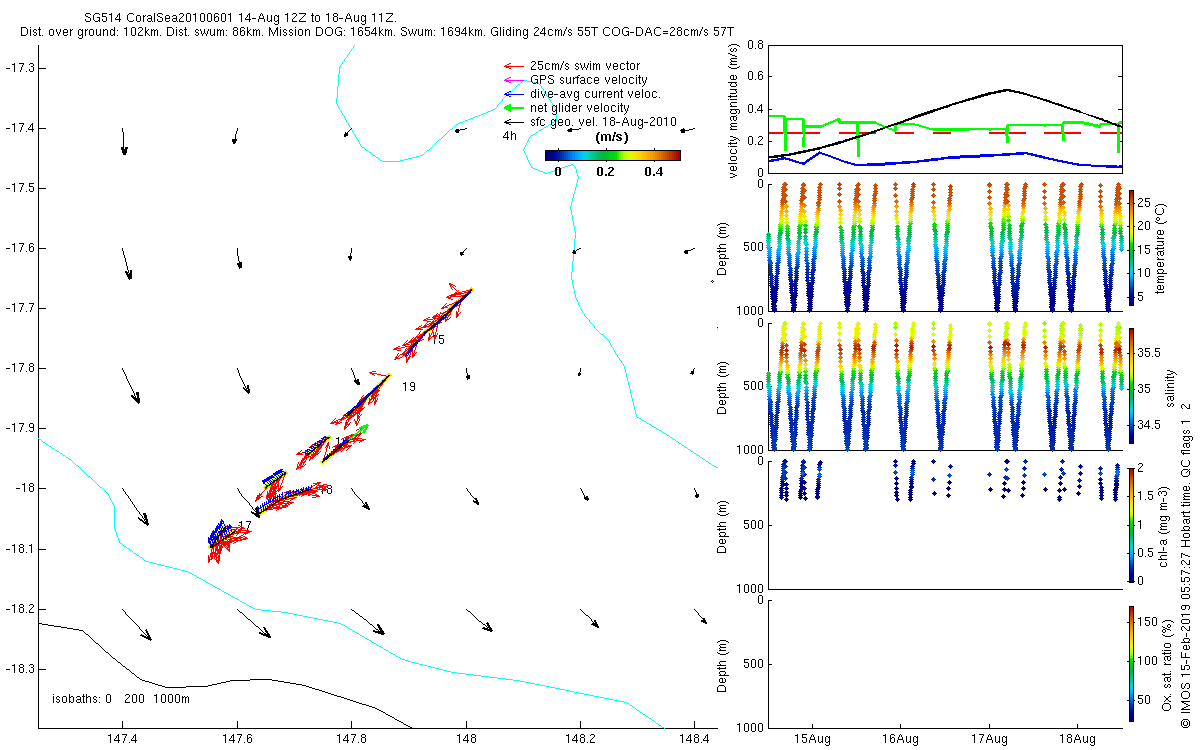Click the isobaths 0 200 1000m label
The height and width of the screenshot is (750, 1200).
tap(121, 698)
